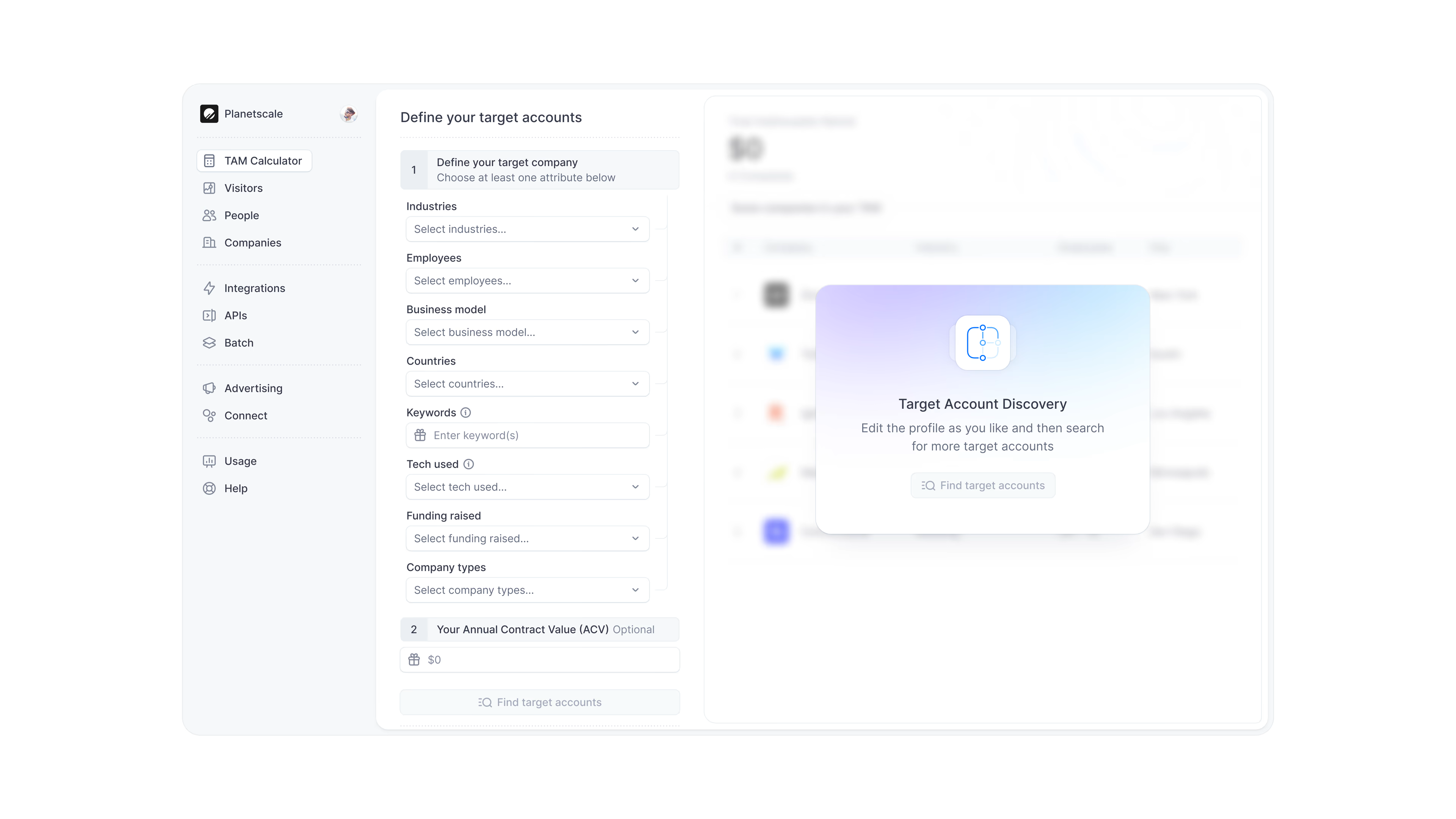The height and width of the screenshot is (819, 1456).
Task: Click the Batch layers icon
Action: click(x=209, y=343)
